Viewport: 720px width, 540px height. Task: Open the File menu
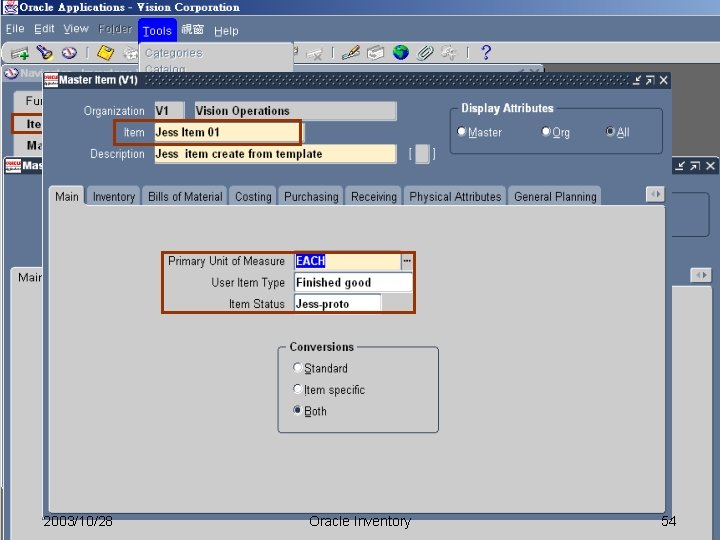point(15,29)
